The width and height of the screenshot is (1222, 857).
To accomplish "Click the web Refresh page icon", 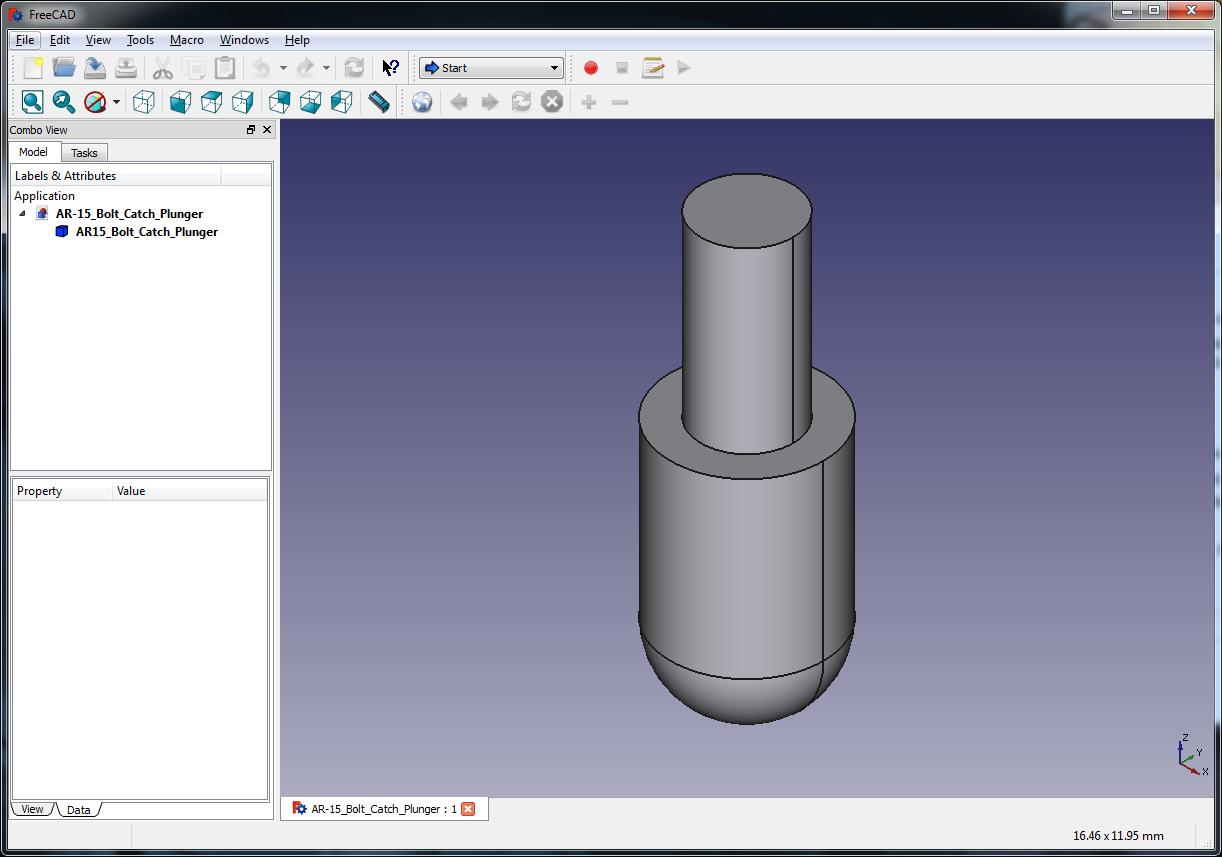I will click(521, 102).
